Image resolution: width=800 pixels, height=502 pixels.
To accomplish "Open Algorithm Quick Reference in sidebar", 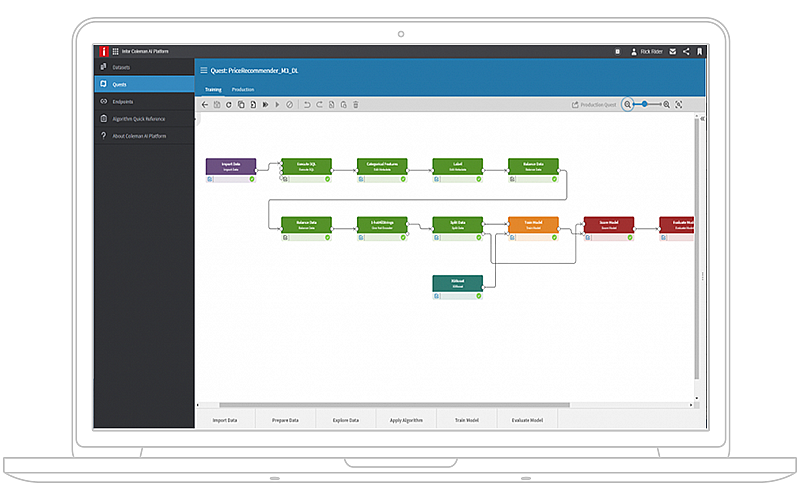I will (x=144, y=119).
